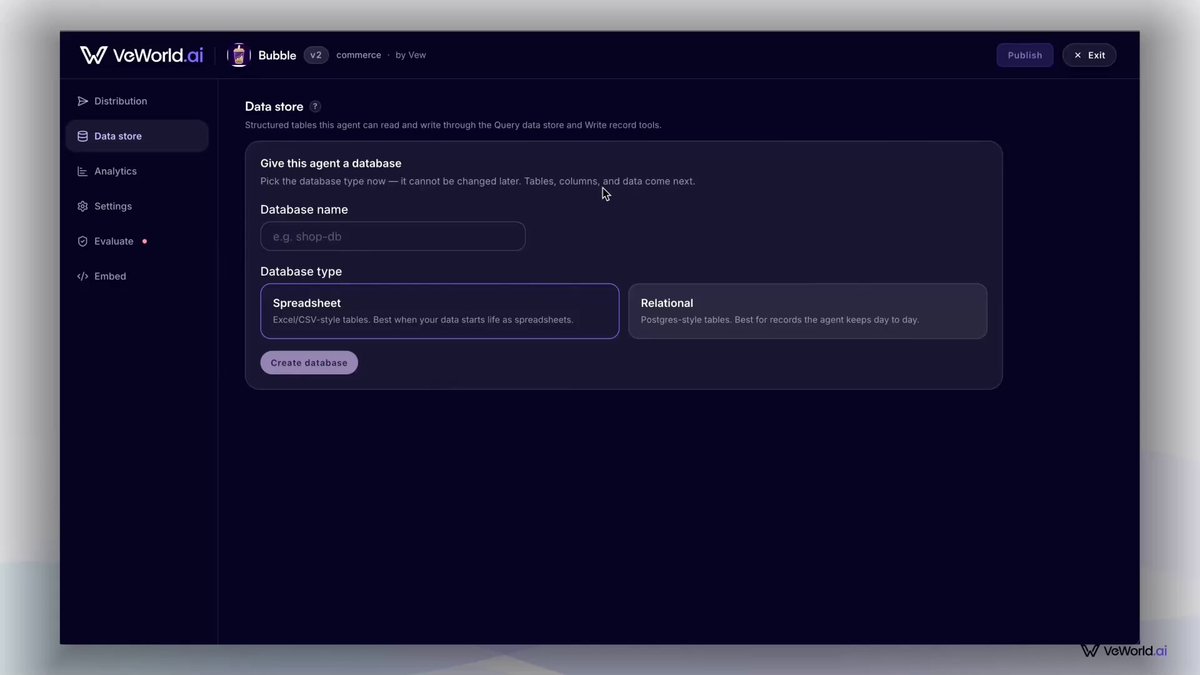The image size is (1200, 675).
Task: Open Settings via its gear icon
Action: 83,206
